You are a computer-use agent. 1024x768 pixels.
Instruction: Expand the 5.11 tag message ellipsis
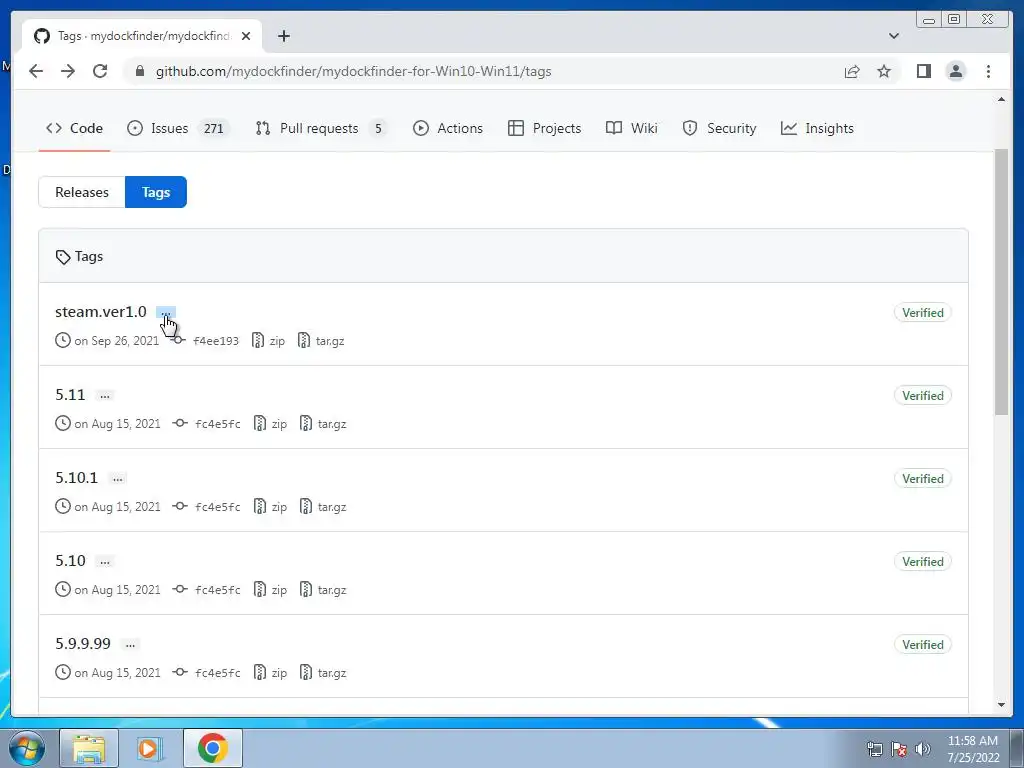click(x=104, y=396)
